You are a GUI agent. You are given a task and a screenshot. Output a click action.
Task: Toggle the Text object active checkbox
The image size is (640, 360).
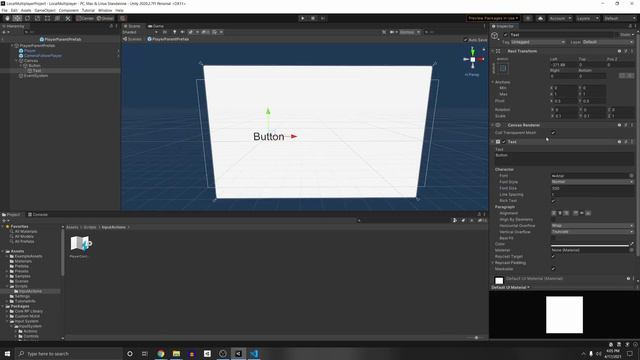[x=505, y=35]
